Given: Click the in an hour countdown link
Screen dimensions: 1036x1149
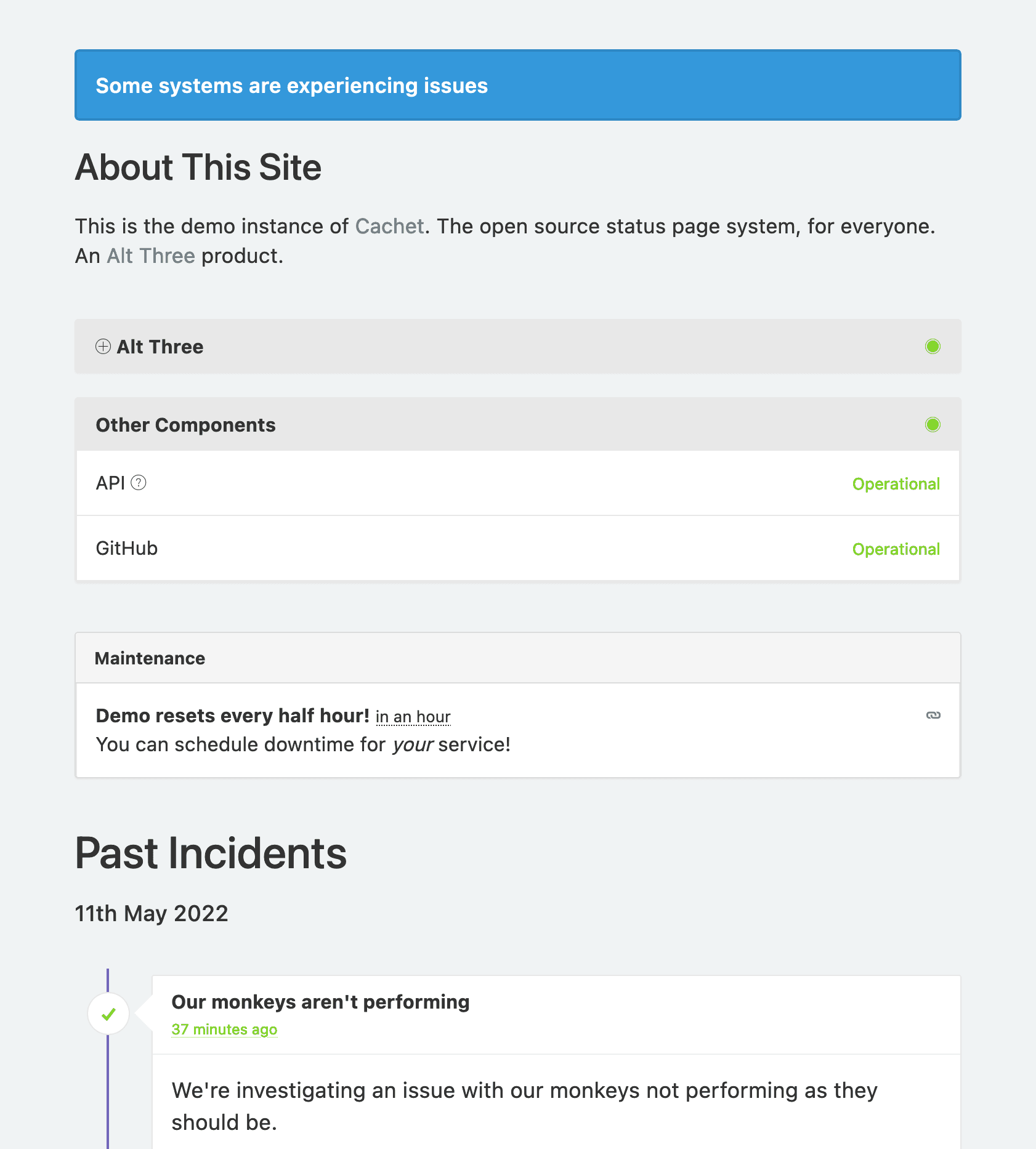Looking at the screenshot, I should click(x=413, y=716).
